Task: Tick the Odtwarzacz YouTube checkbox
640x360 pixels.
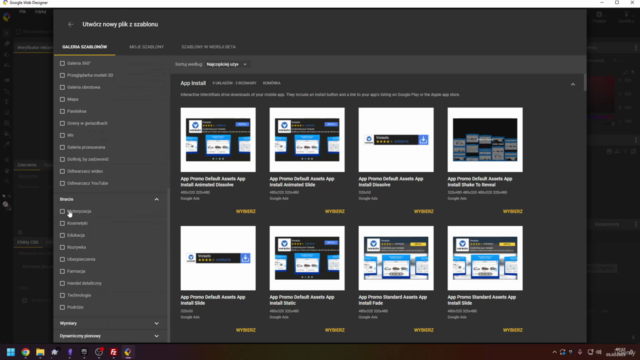Action: tap(62, 183)
